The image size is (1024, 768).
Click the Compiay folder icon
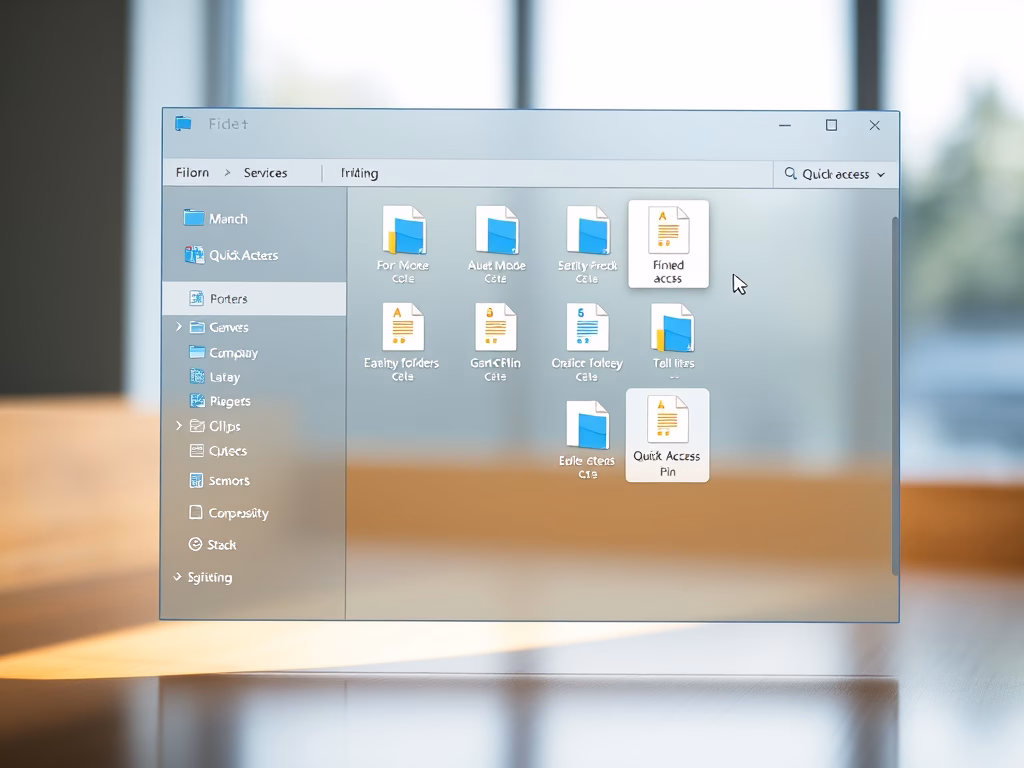pyautogui.click(x=197, y=352)
